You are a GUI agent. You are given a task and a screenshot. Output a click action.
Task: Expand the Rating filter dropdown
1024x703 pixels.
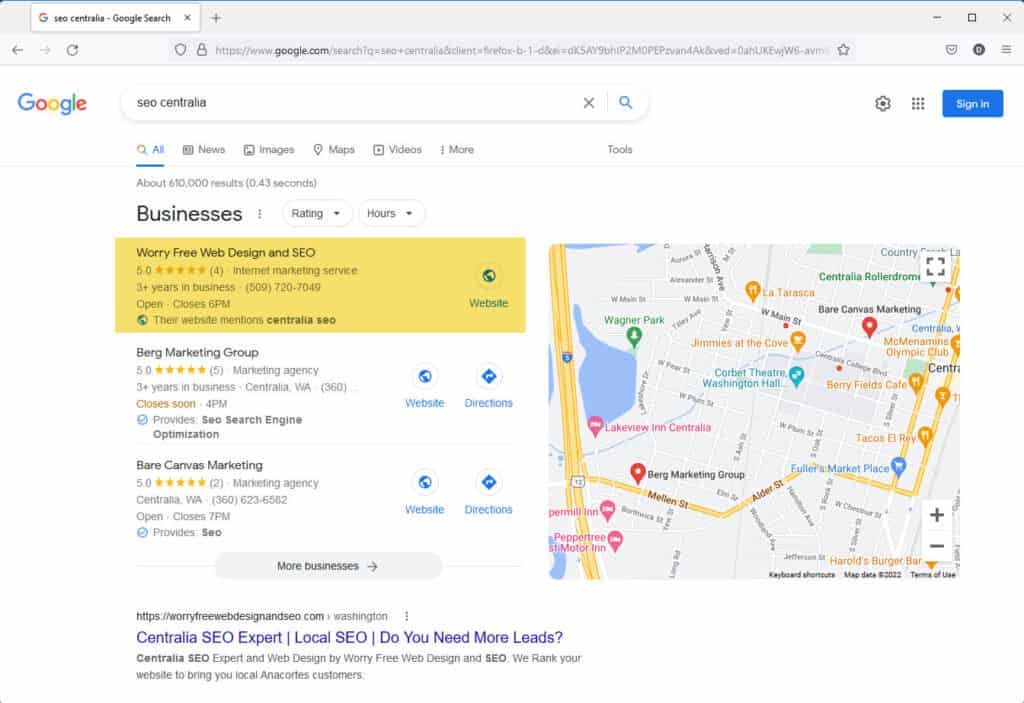pos(317,214)
